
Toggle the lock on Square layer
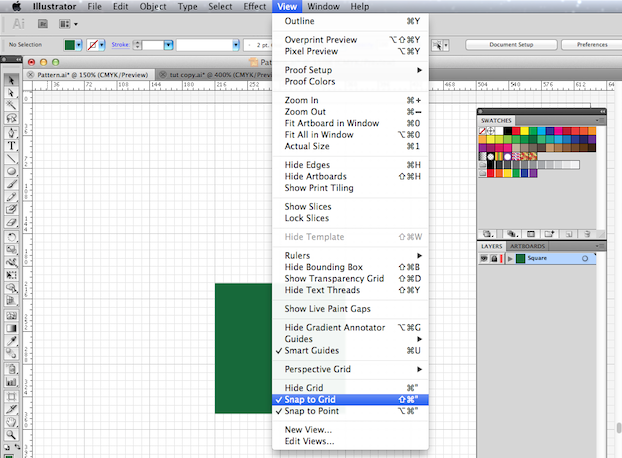click(496, 259)
